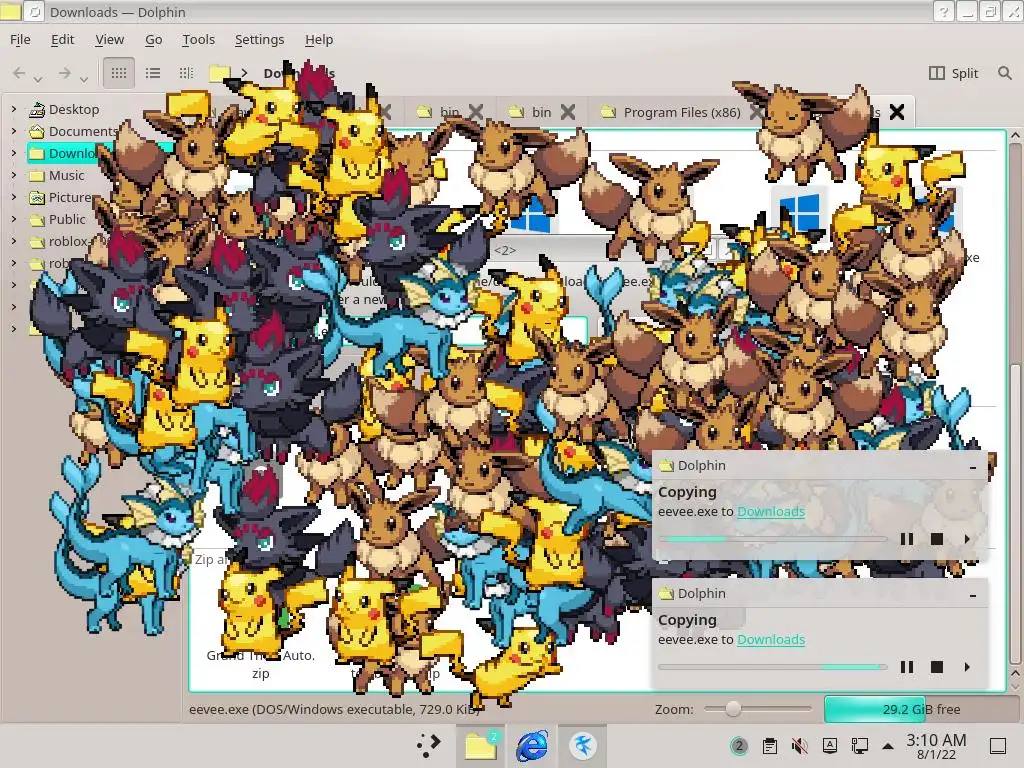Toggle the muted volume tray icon
The width and height of the screenshot is (1024, 768).
[x=799, y=746]
